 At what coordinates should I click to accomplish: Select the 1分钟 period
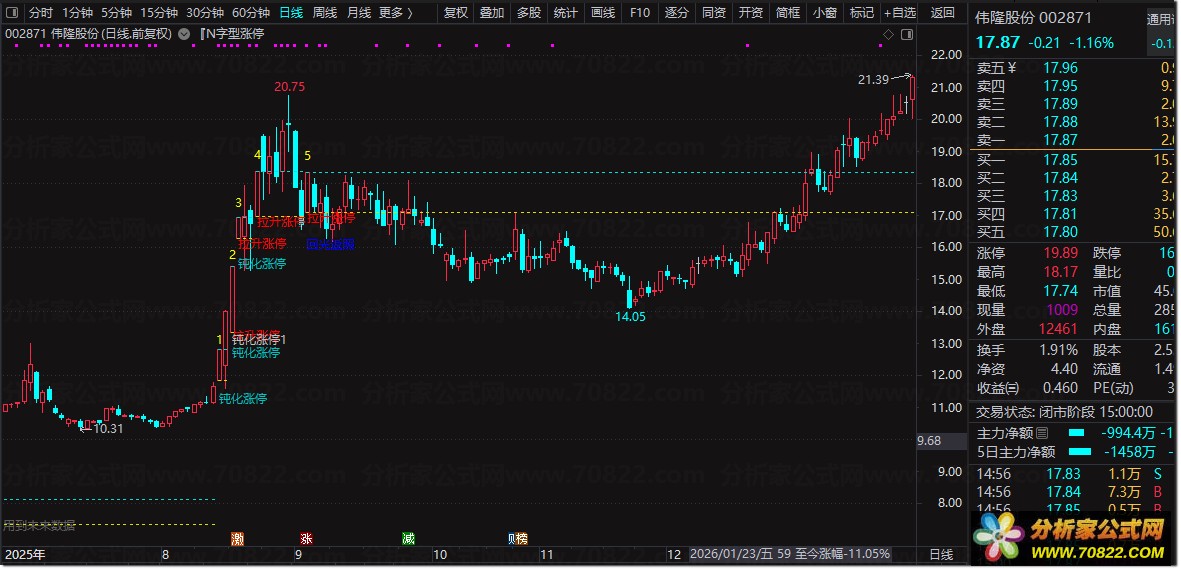click(78, 13)
